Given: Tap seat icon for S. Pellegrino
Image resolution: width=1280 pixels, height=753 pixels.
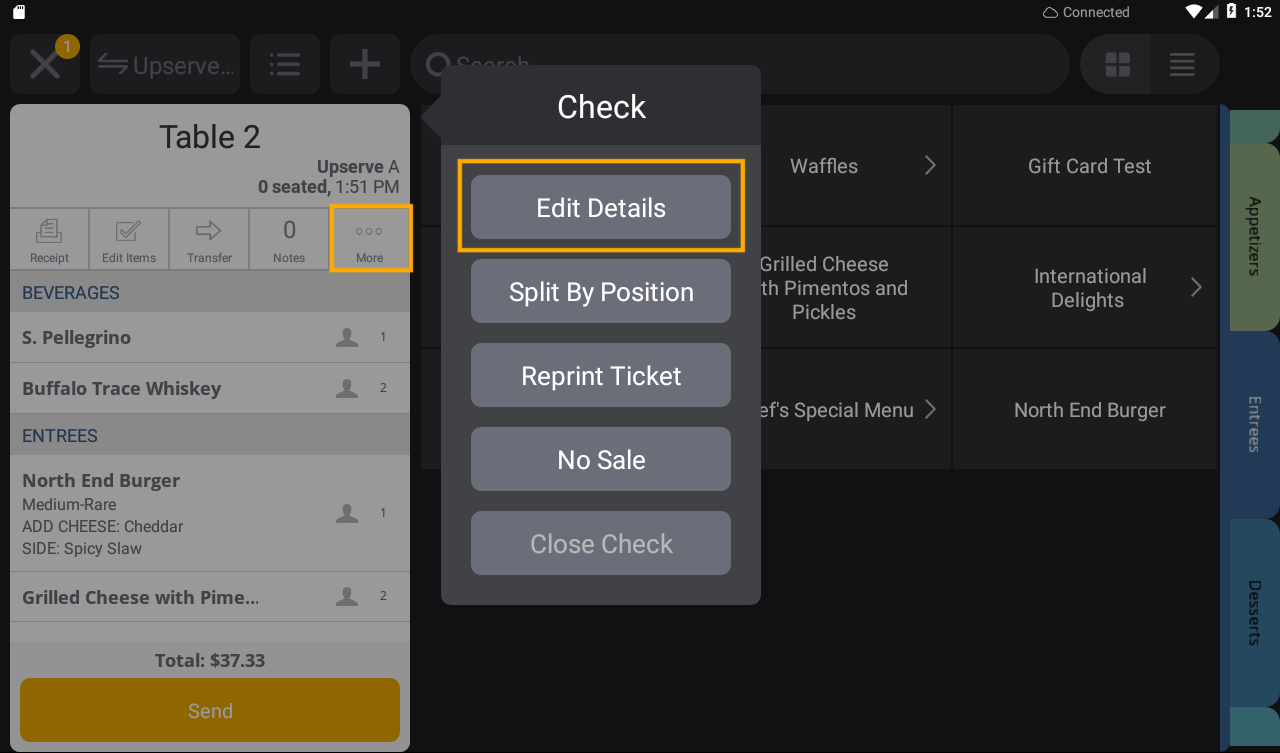Looking at the screenshot, I should tap(347, 337).
